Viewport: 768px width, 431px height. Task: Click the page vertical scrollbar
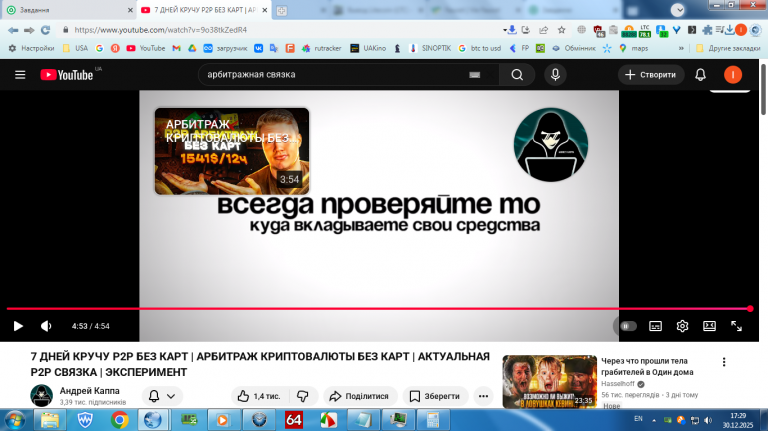[x=763, y=90]
